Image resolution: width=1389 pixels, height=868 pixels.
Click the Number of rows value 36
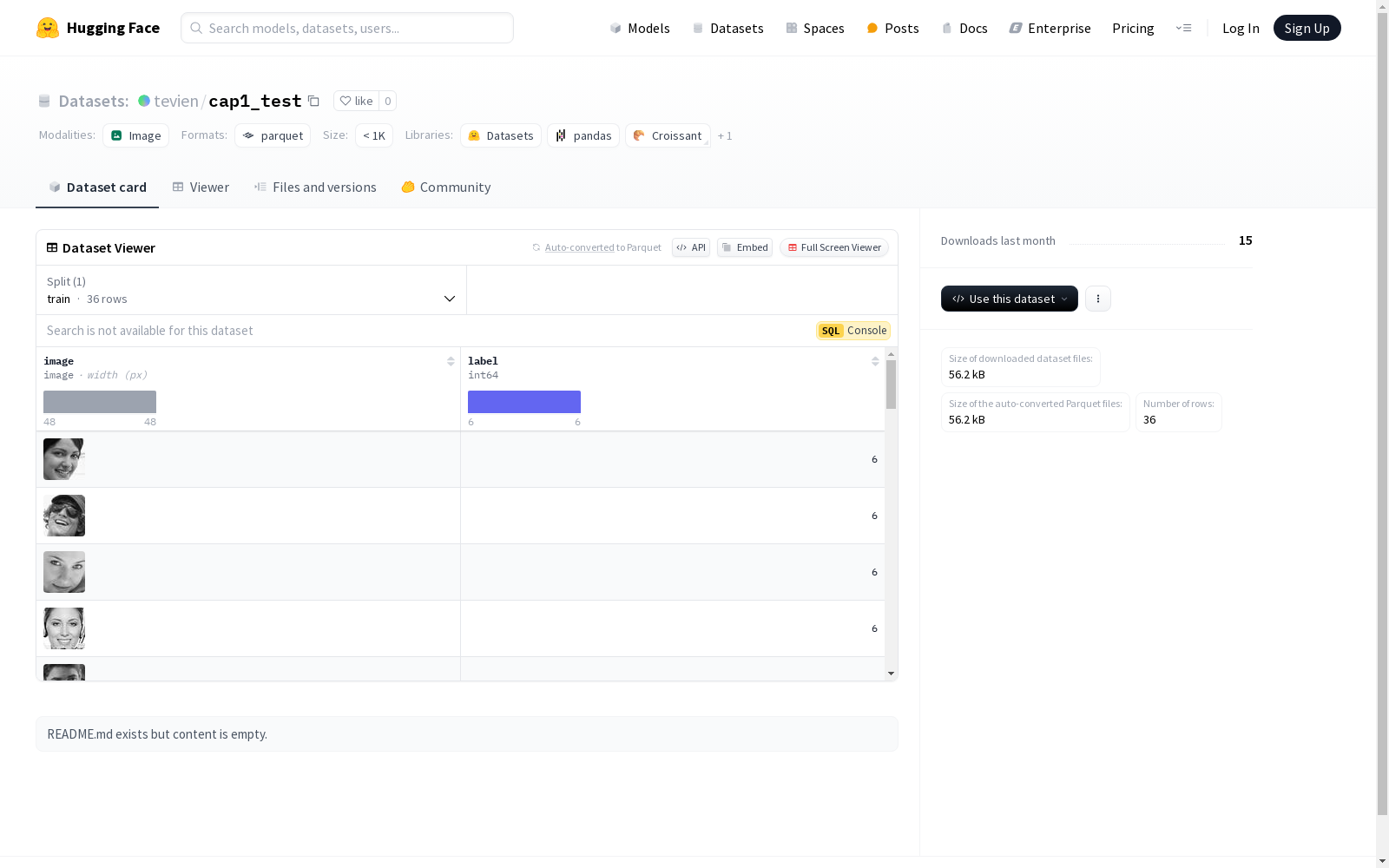click(x=1149, y=420)
